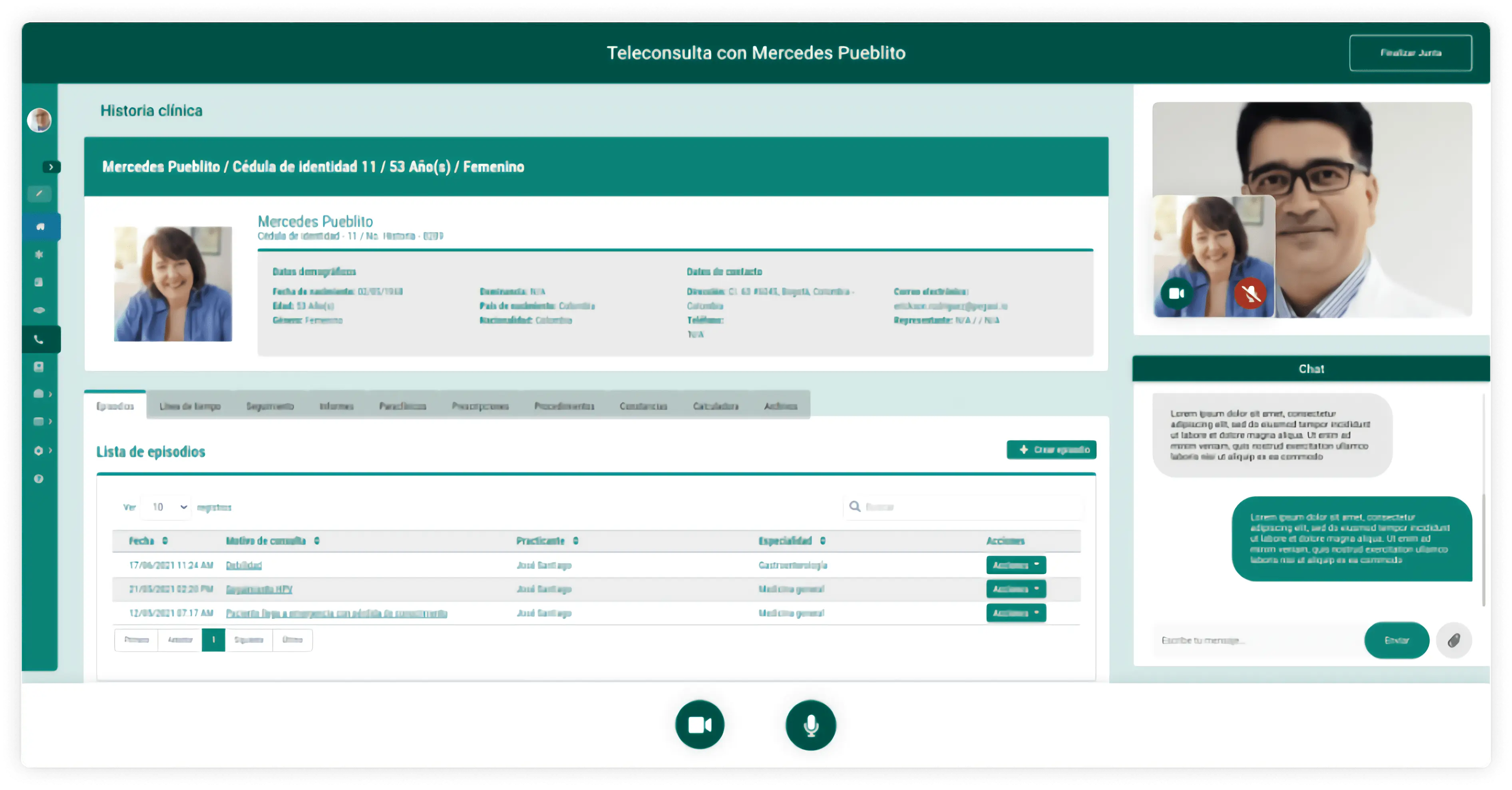
Task: Click the sent green chat message bubble
Action: tap(1352, 539)
